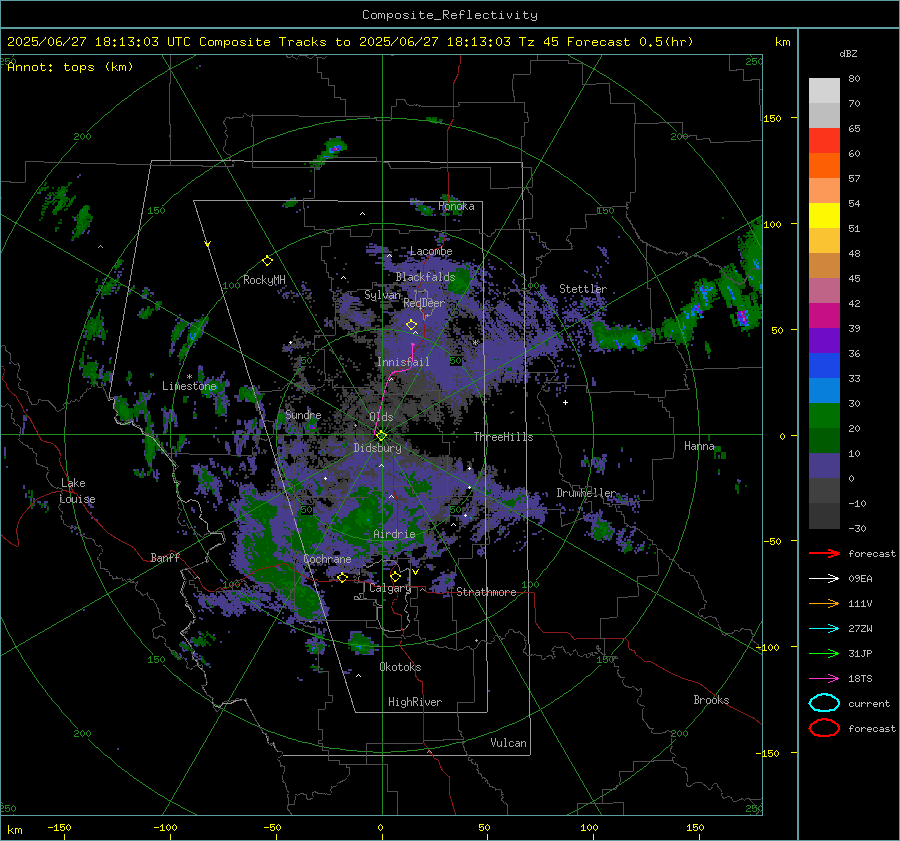Click the yellow diamond marker above Calgary
This screenshot has height=841, width=900.
click(395, 576)
